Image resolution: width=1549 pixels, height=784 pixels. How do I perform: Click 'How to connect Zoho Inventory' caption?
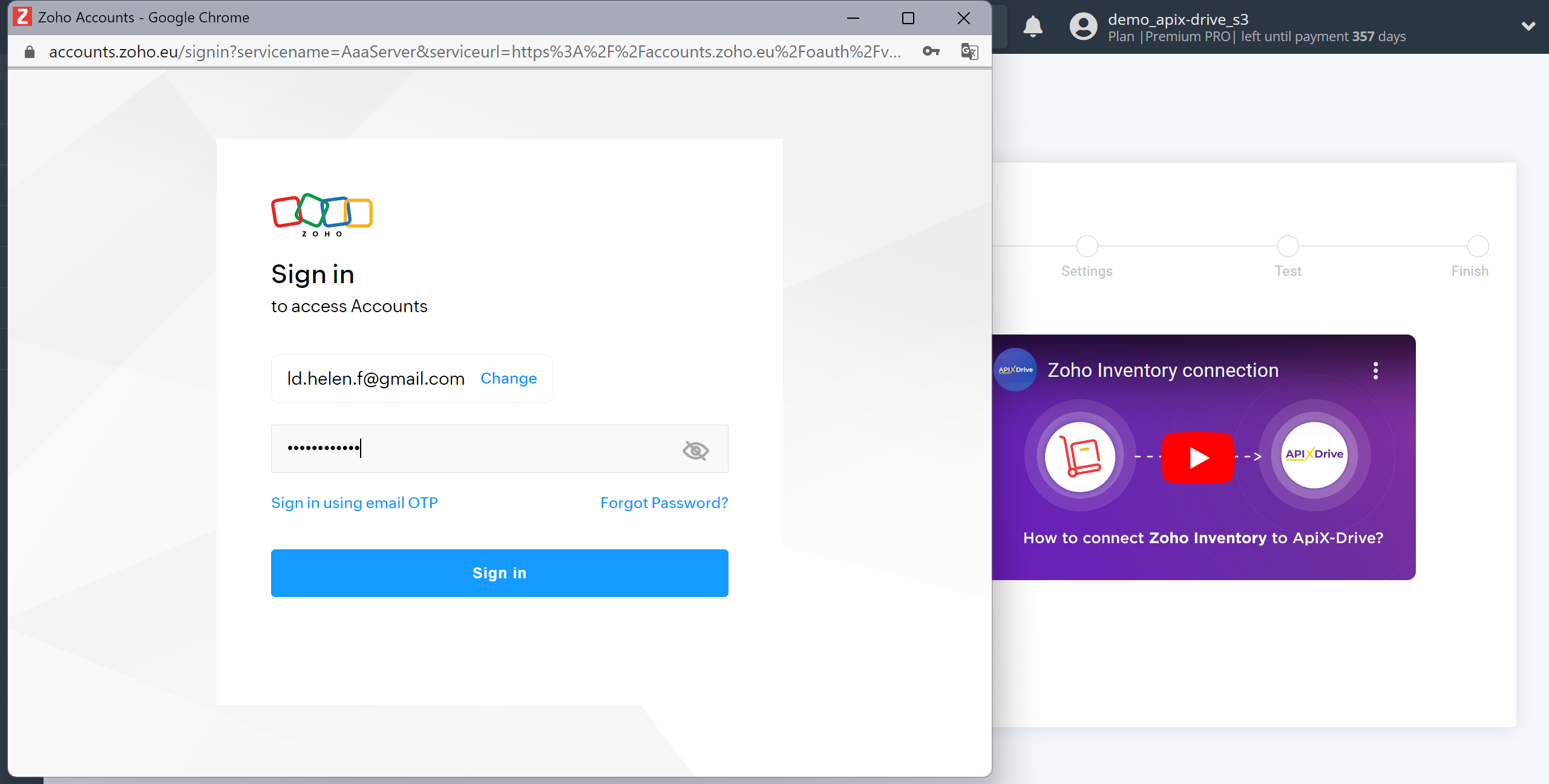coord(1203,538)
